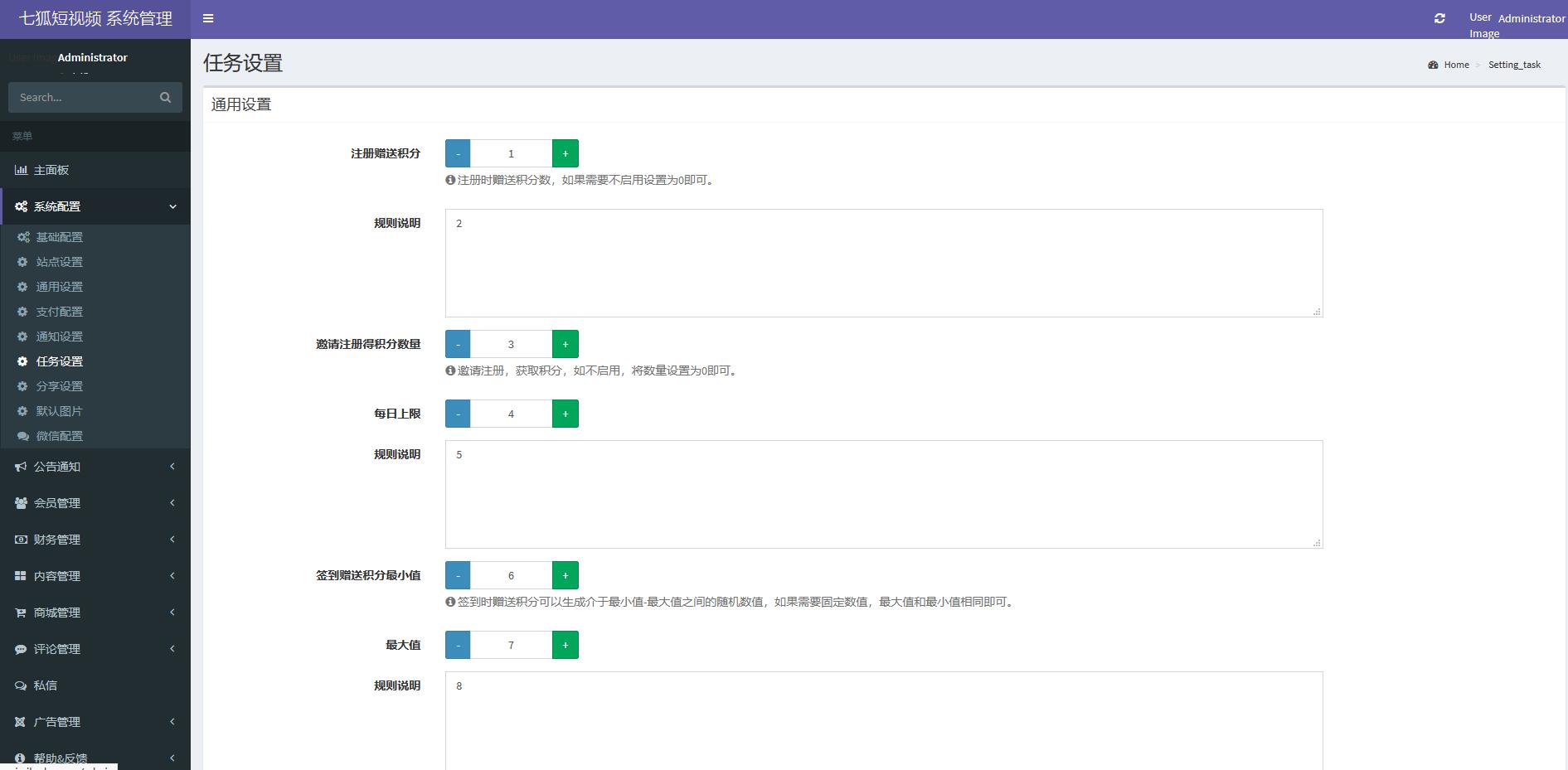
Task: Increase 最大值 with plus button
Action: [565, 645]
